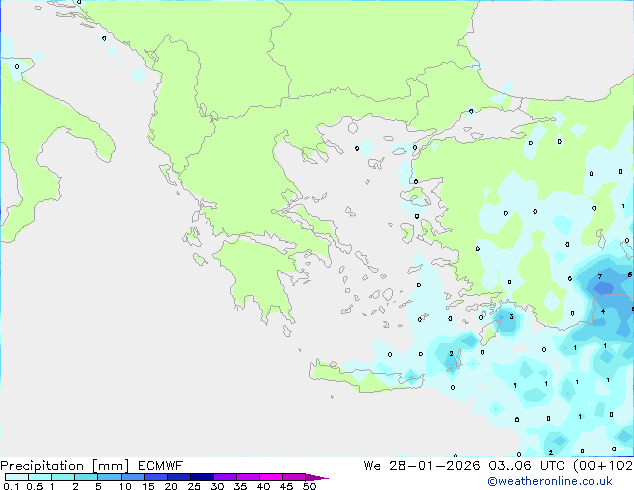Pick the 10–15 mm legend color swatch

click(x=132, y=477)
